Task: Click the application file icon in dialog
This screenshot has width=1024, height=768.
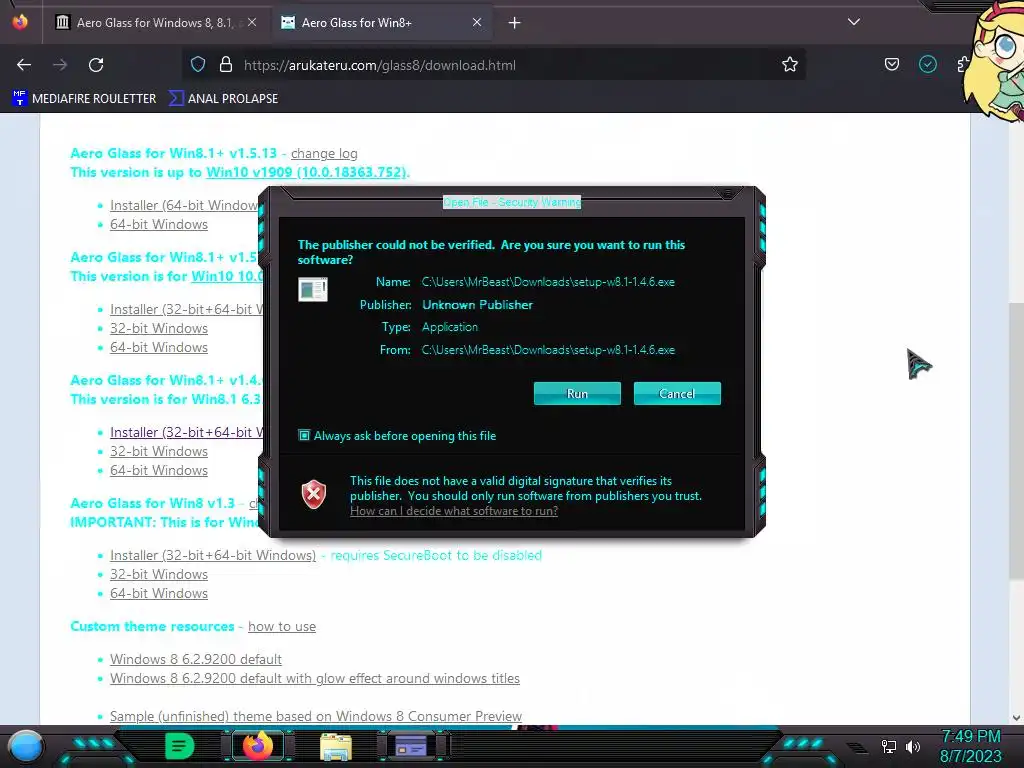Action: (x=313, y=289)
